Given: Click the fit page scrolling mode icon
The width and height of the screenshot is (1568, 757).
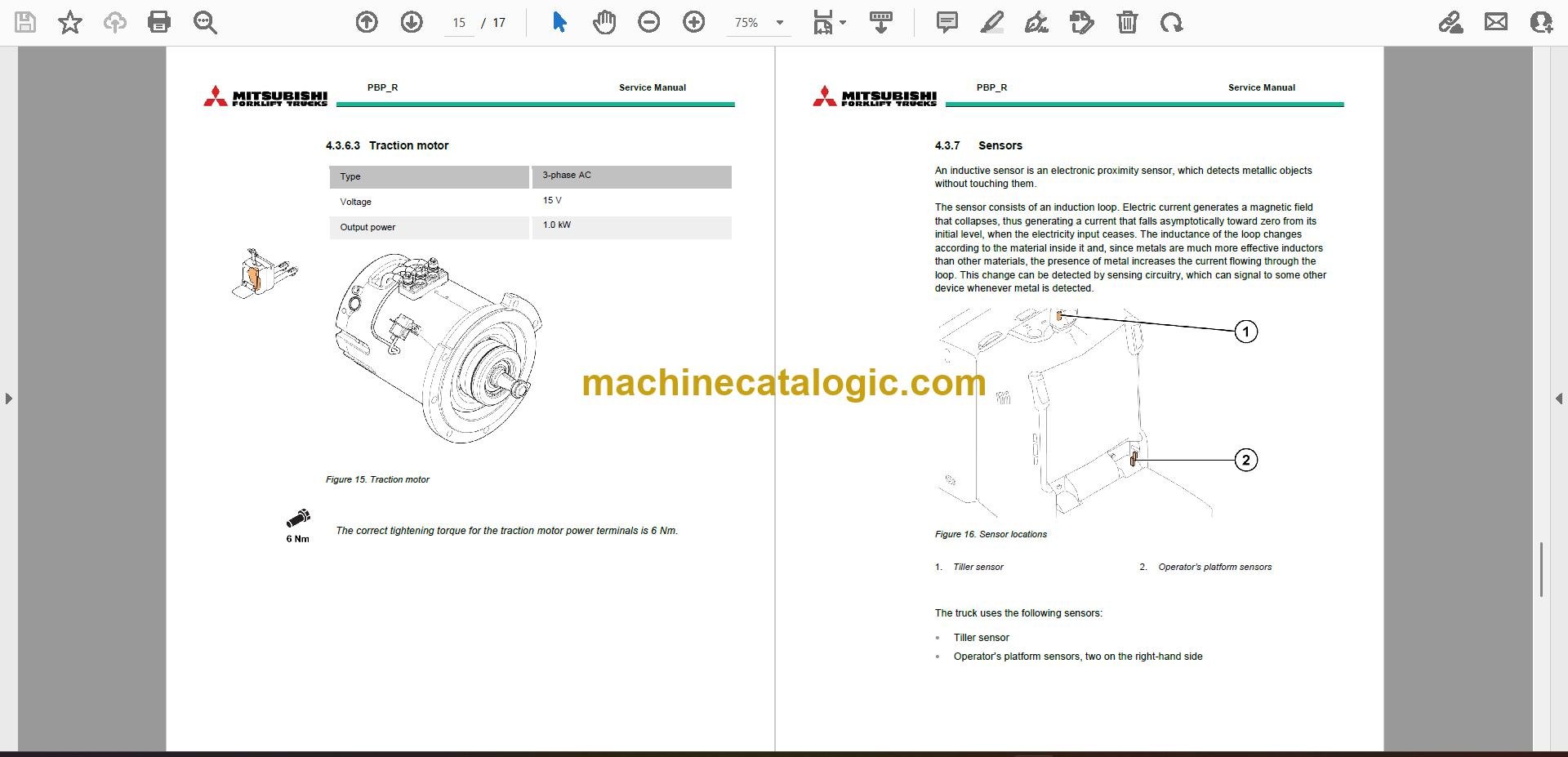Looking at the screenshot, I should point(822,22).
